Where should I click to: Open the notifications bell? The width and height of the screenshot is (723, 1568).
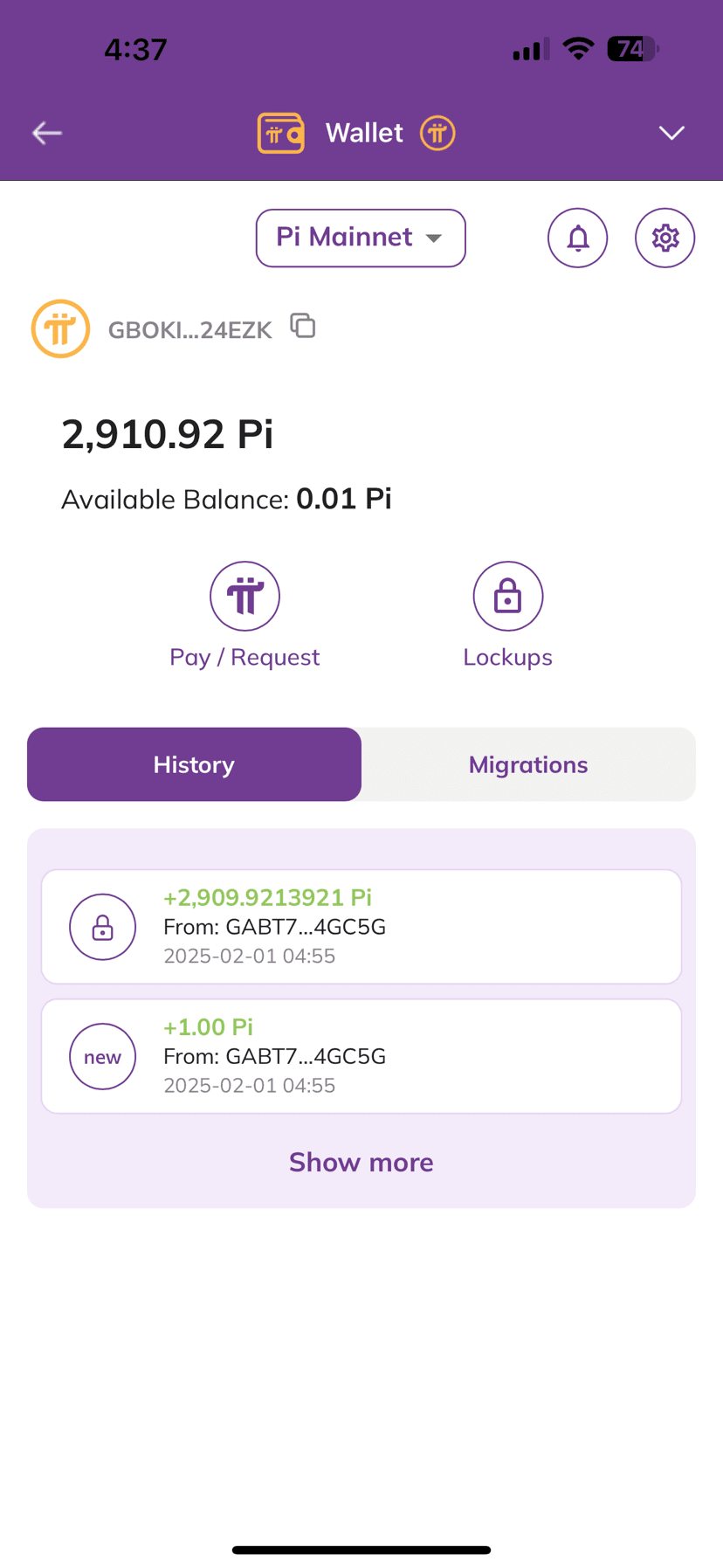(x=578, y=238)
